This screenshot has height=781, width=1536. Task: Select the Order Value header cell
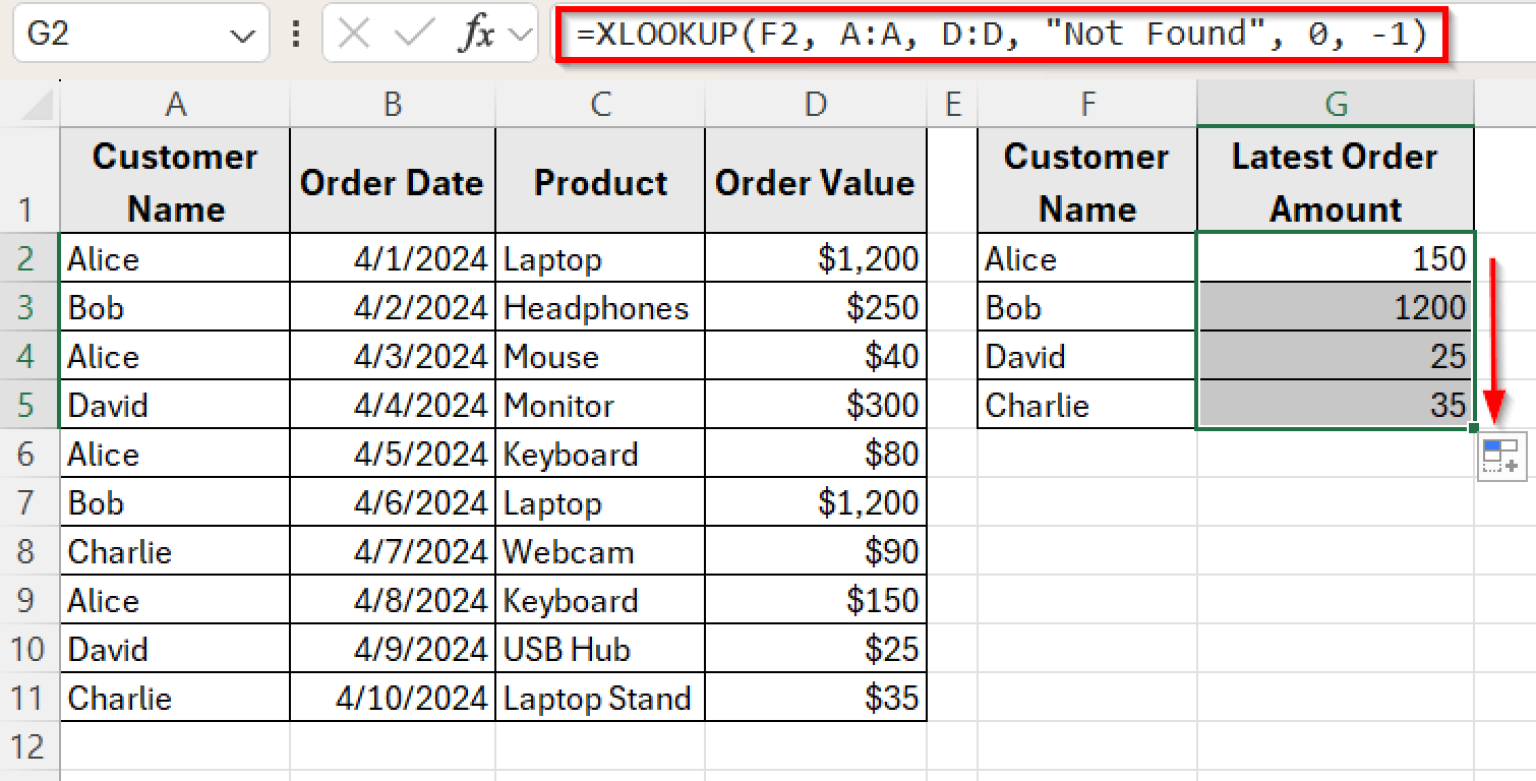(815, 181)
